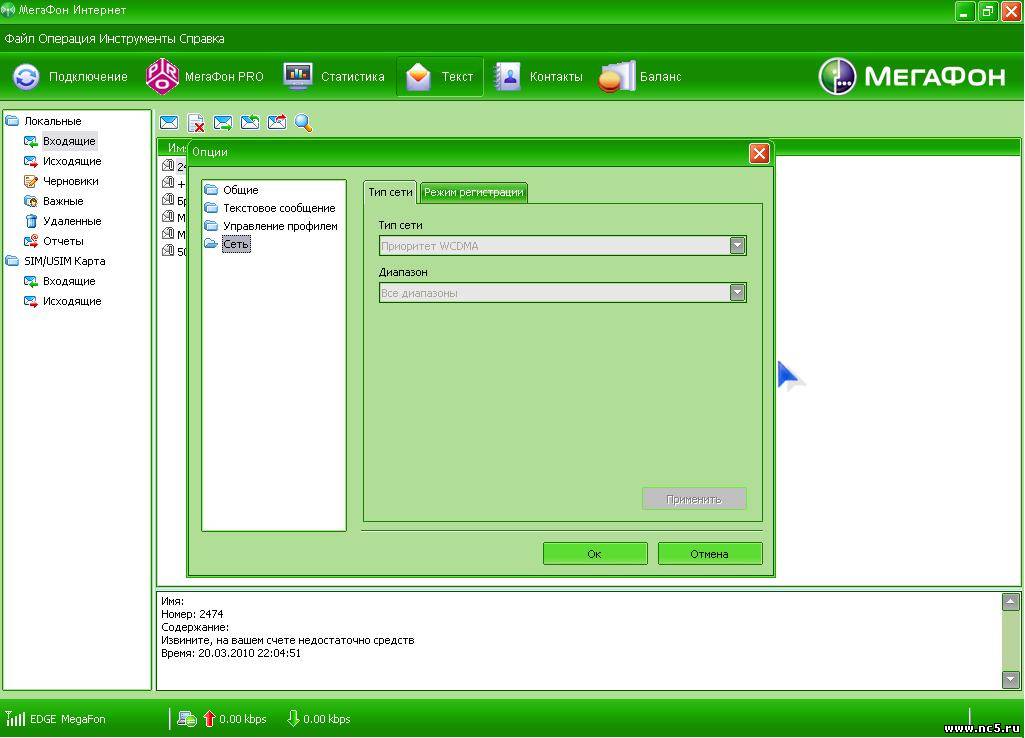Select the message row starting with +
1025x738 pixels.
point(174,183)
